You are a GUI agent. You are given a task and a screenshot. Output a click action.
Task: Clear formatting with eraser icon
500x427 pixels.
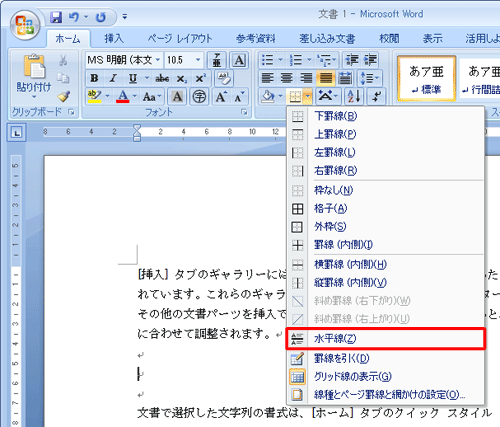224,79
